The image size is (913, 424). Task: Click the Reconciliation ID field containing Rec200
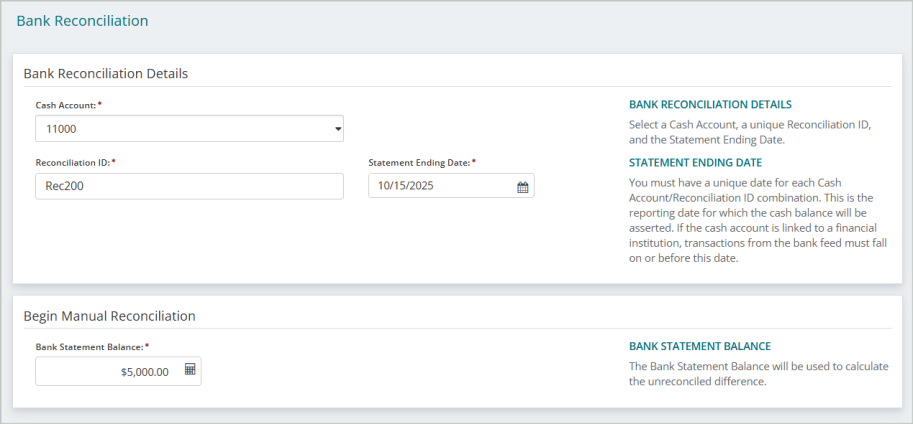(189, 186)
